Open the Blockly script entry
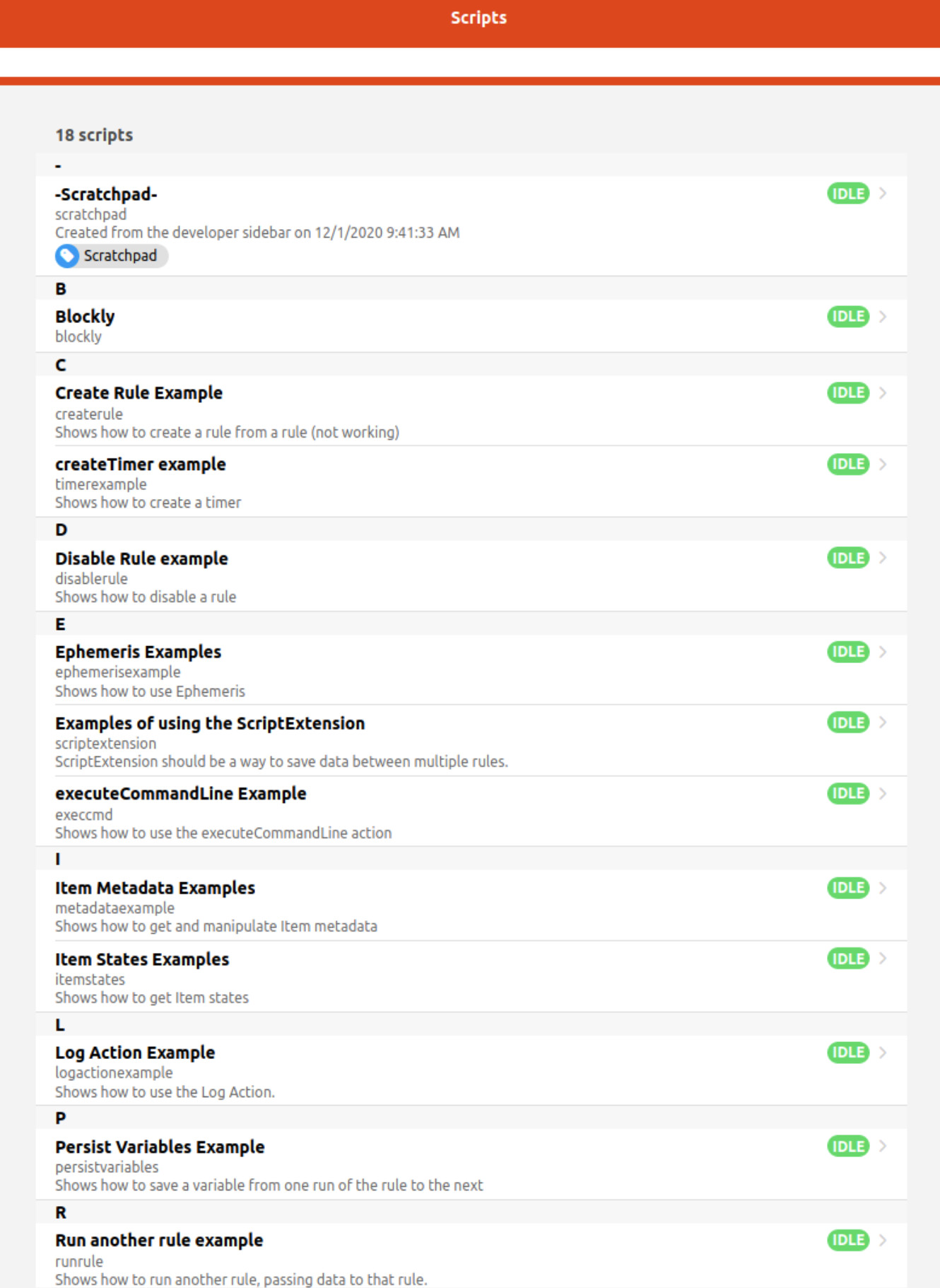The image size is (940, 1288). coord(471,326)
